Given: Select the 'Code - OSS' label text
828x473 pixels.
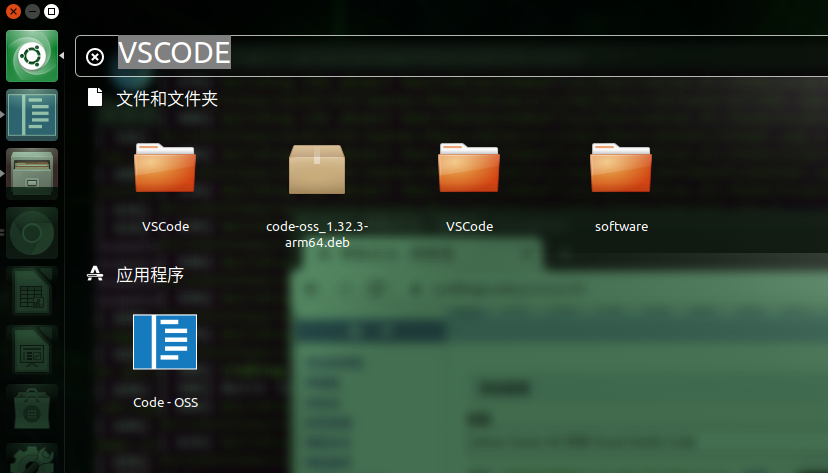Looking at the screenshot, I should [165, 402].
